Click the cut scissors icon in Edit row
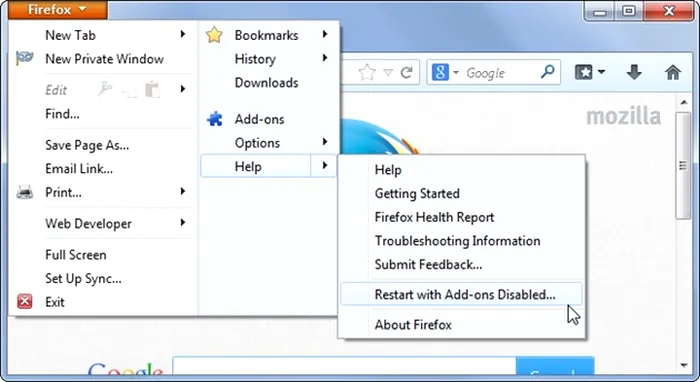 pyautogui.click(x=105, y=89)
